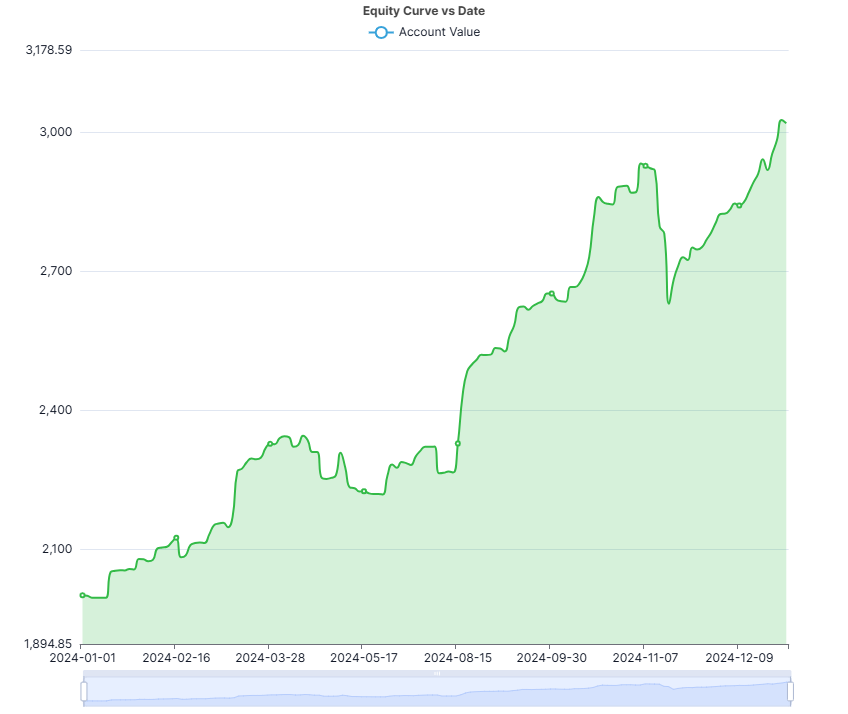
Task: Click the middle of the zoom slider preview
Action: click(437, 692)
